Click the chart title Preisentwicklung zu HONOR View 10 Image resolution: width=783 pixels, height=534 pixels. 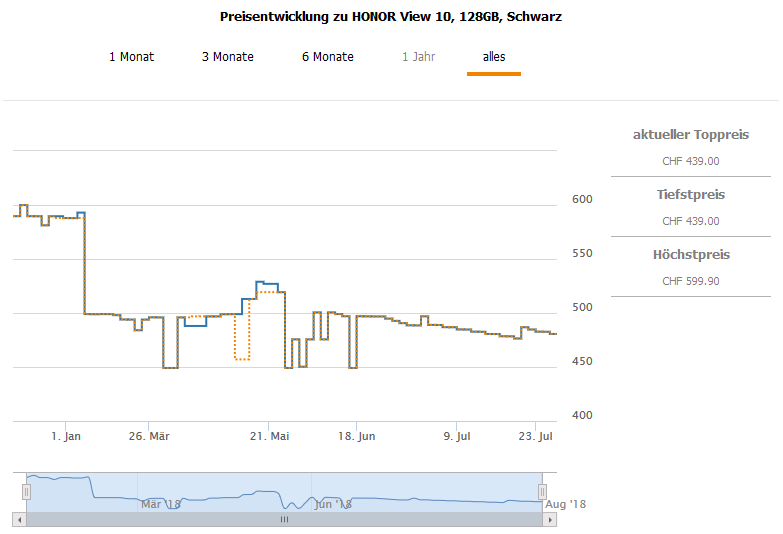click(390, 17)
